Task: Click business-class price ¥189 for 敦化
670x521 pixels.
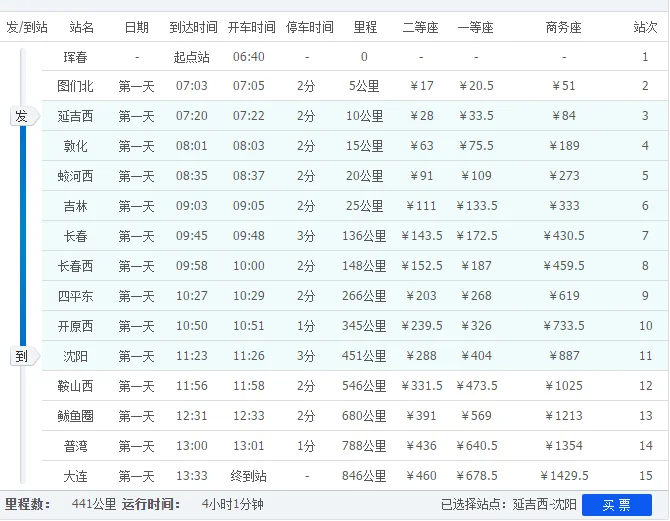Action: [x=564, y=146]
